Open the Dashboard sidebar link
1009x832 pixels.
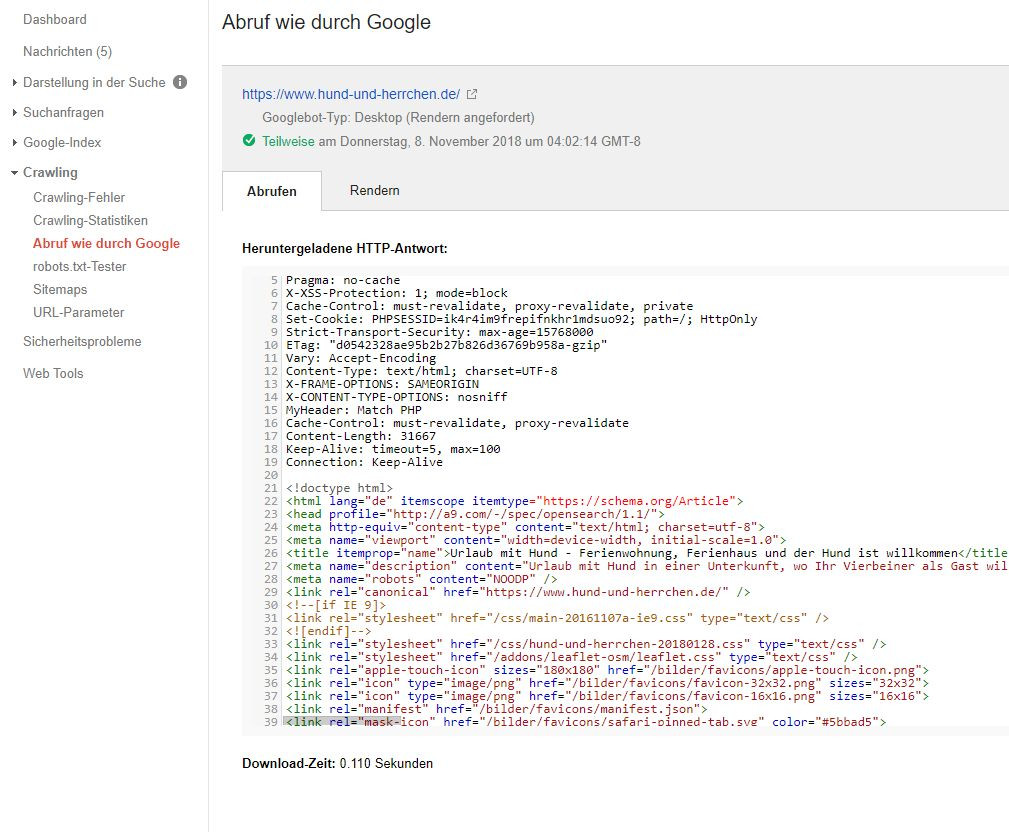55,19
